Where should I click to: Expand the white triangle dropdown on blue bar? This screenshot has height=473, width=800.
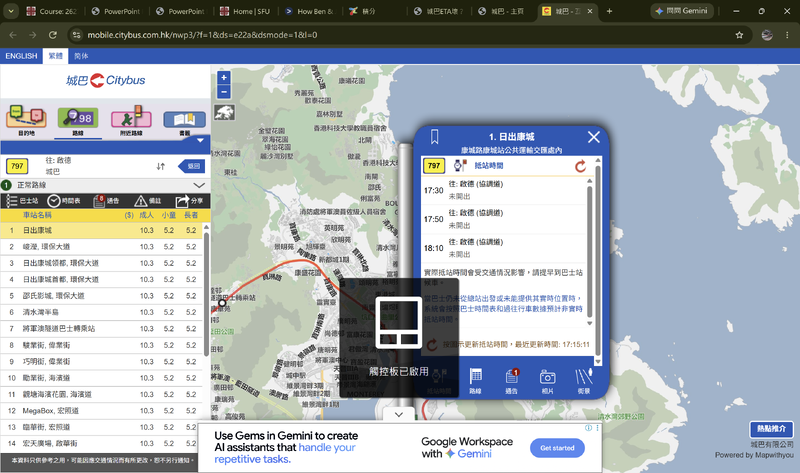click(200, 140)
